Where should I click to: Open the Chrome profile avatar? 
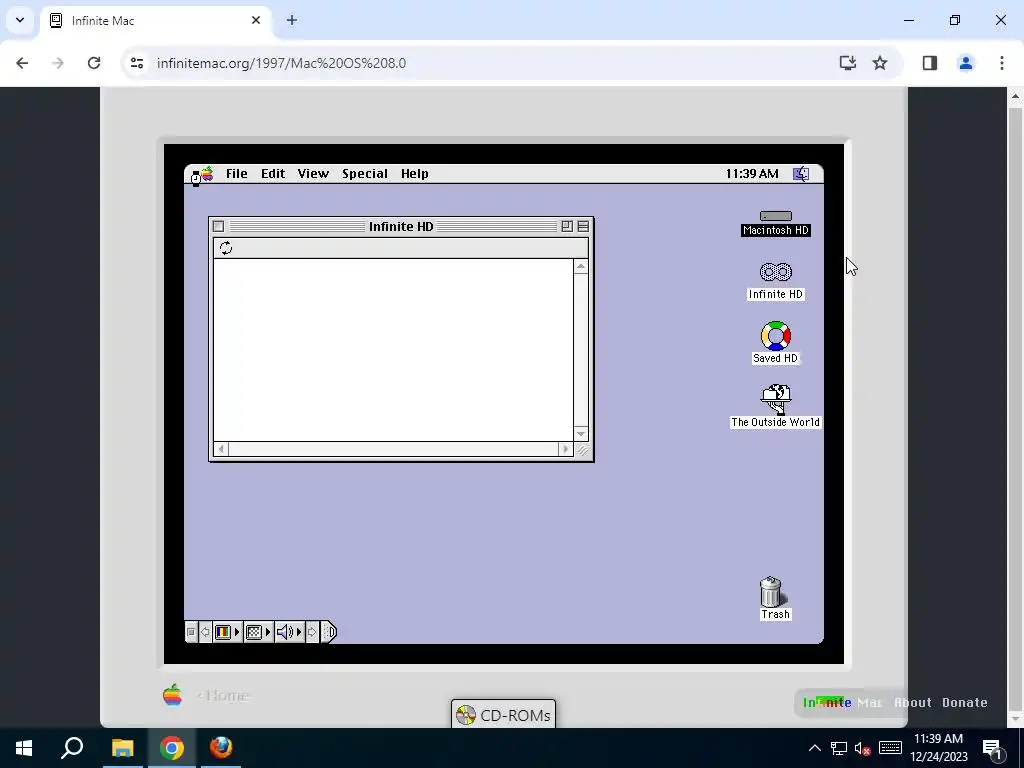(965, 63)
